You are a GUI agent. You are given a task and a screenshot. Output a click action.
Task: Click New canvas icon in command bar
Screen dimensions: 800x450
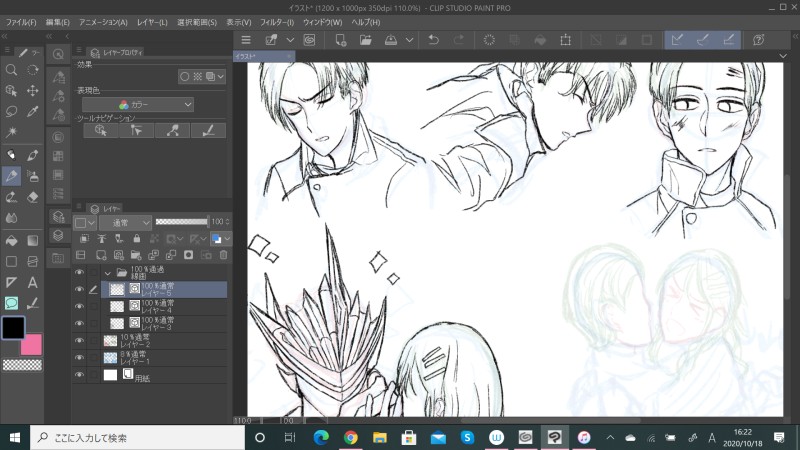[340, 40]
